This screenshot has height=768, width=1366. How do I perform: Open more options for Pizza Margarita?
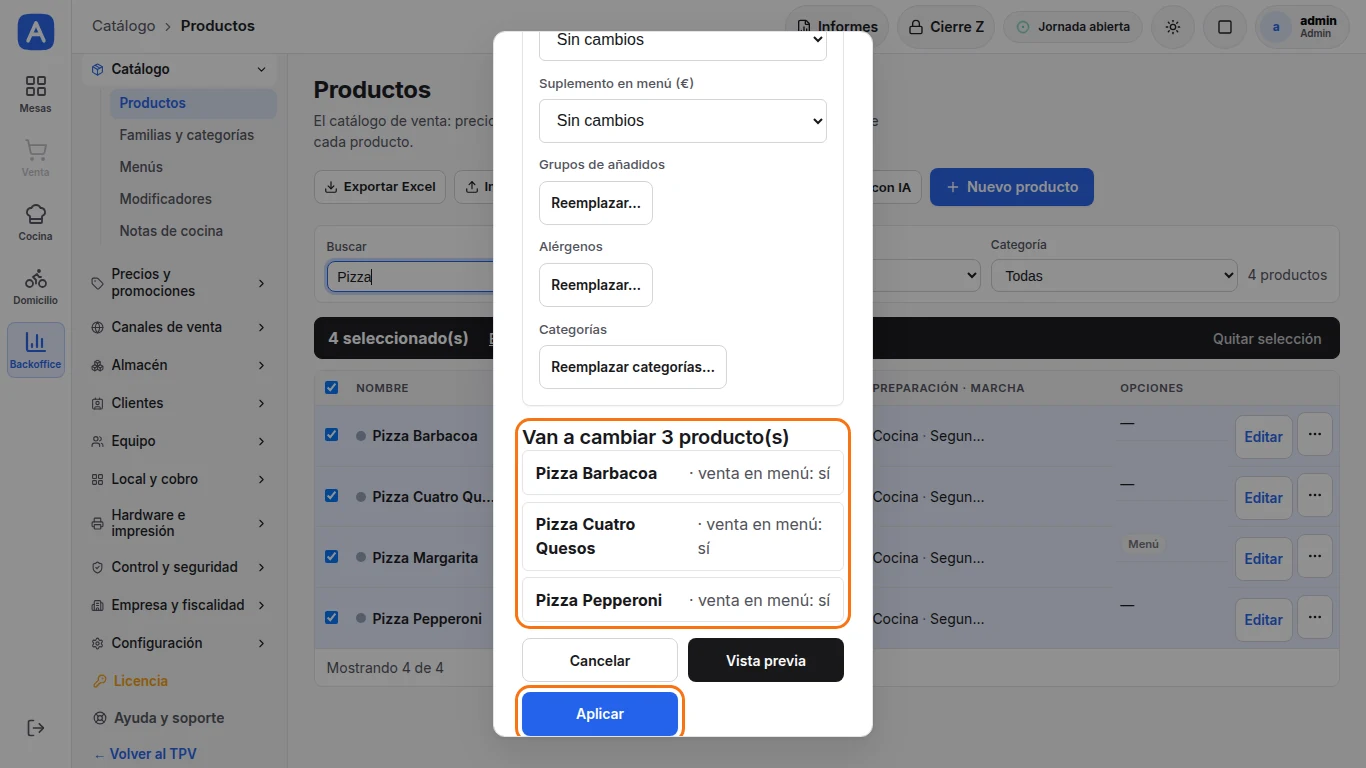pos(1315,556)
